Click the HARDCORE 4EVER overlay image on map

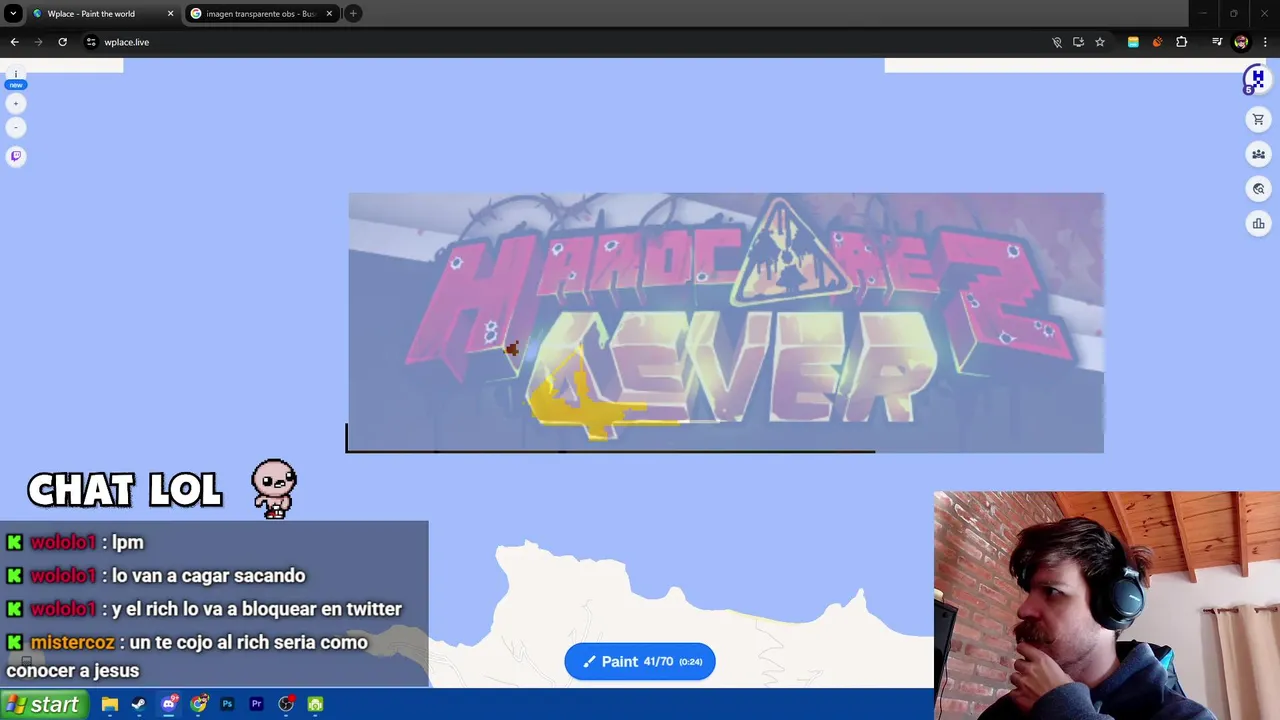726,322
